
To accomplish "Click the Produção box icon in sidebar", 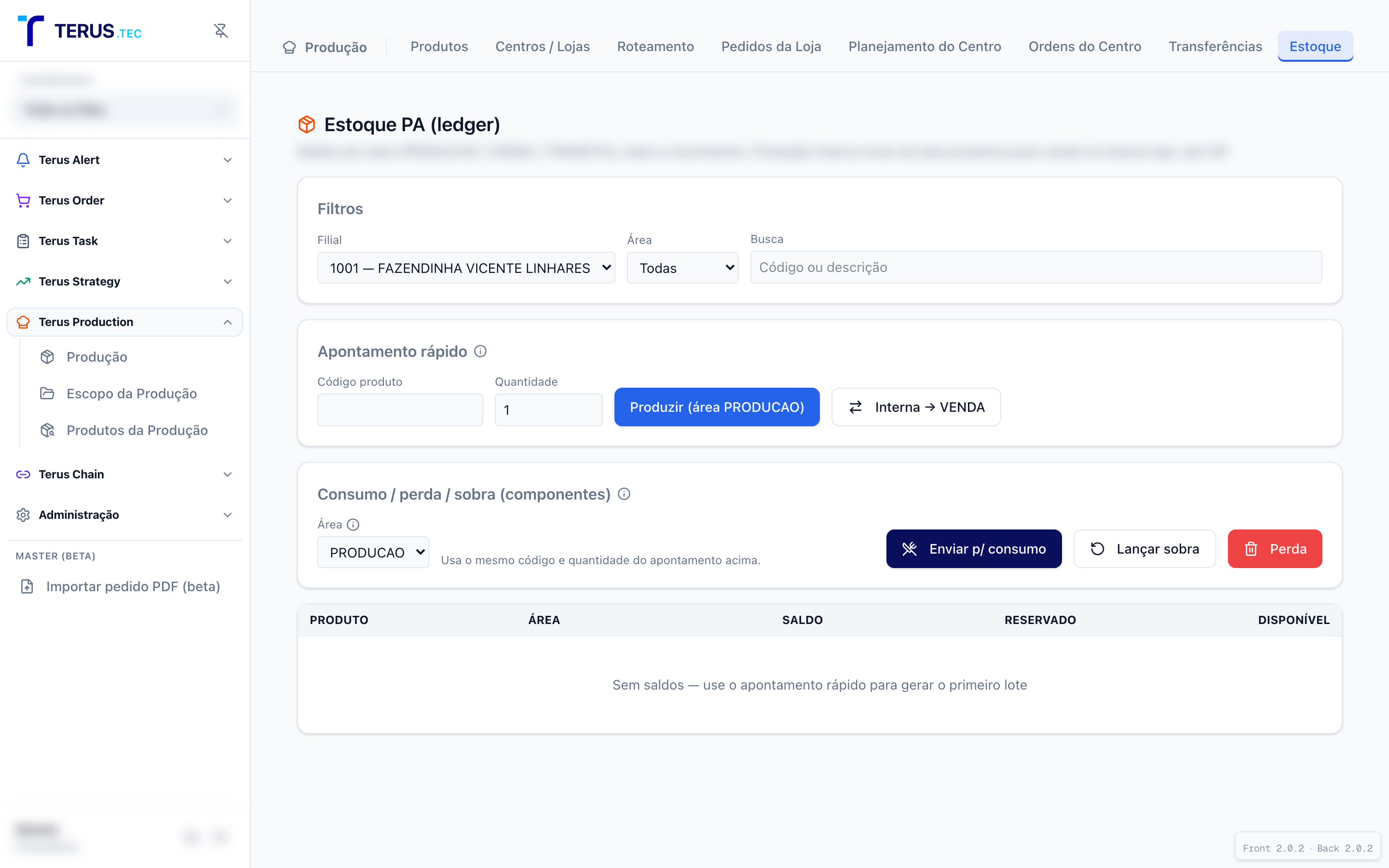I will [x=47, y=357].
